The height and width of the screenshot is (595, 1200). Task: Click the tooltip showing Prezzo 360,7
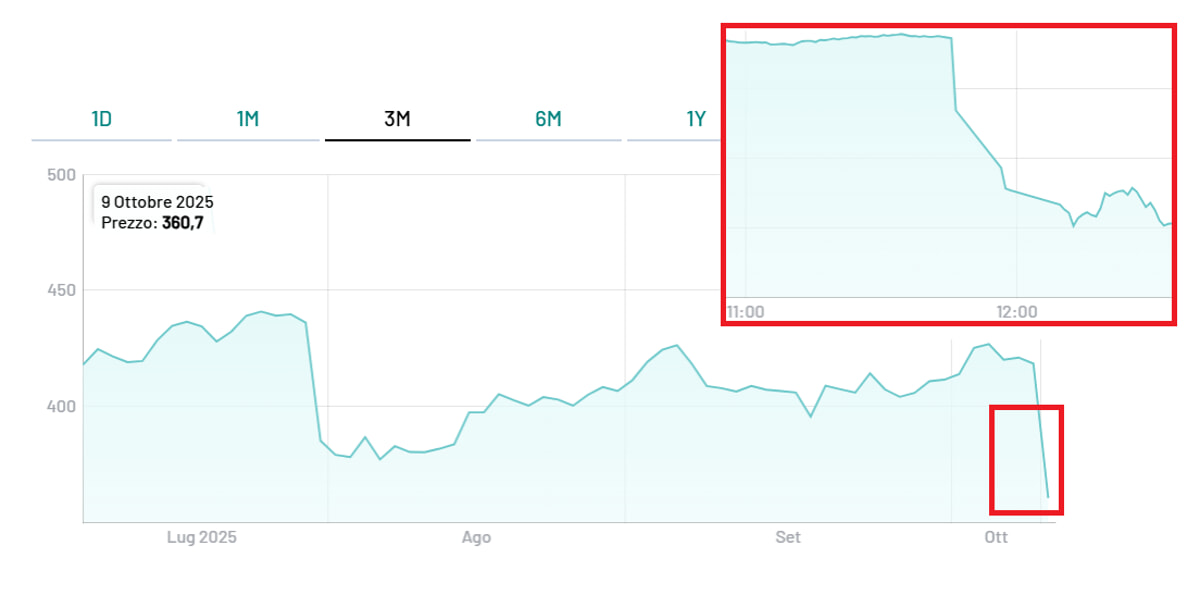tap(157, 212)
